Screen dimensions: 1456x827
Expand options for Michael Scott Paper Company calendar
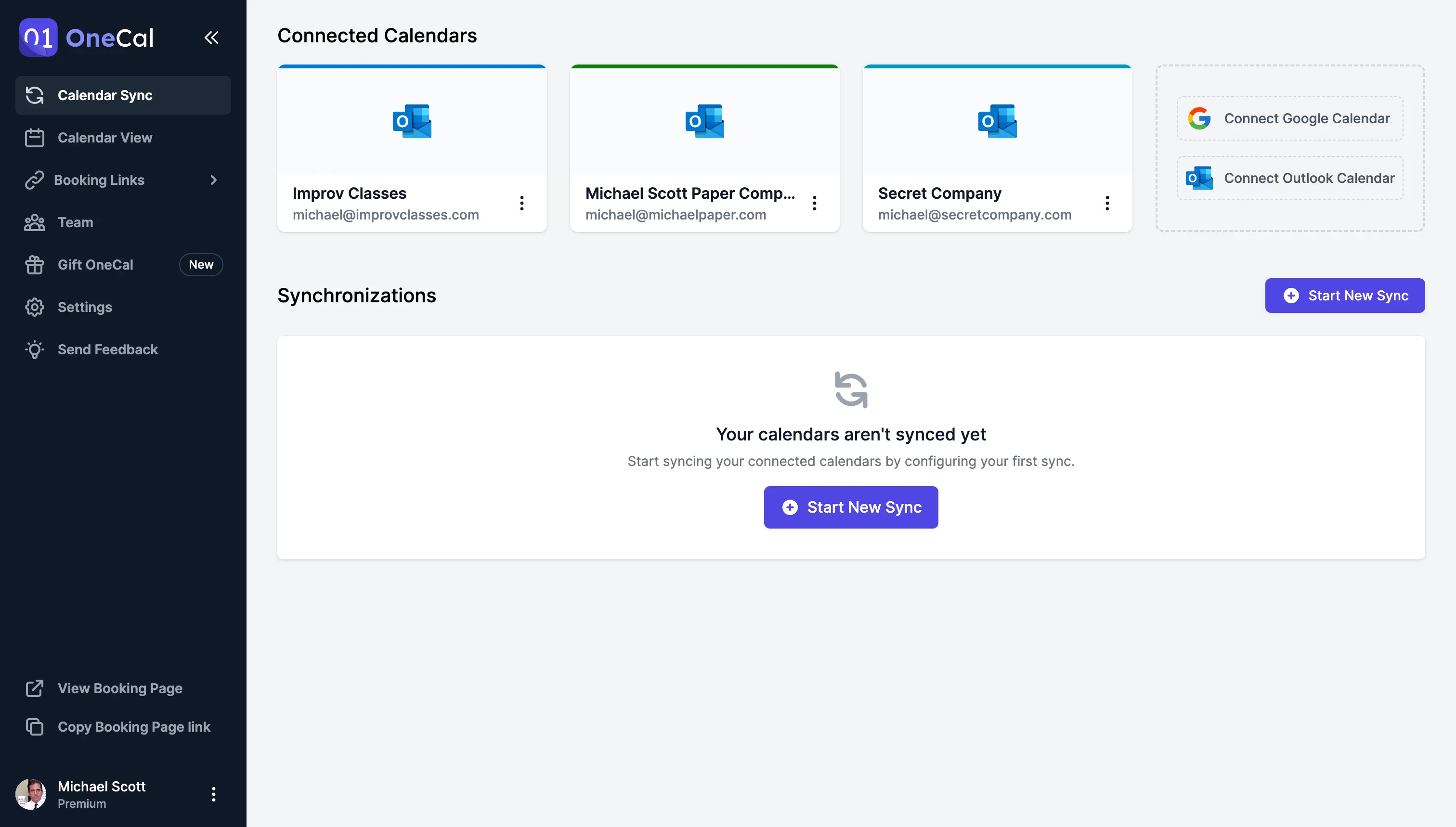point(815,203)
